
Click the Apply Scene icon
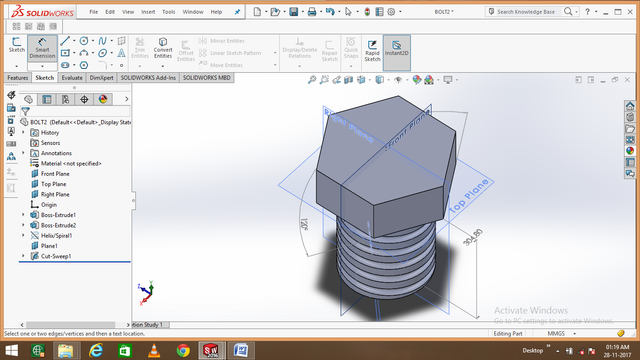[x=429, y=80]
